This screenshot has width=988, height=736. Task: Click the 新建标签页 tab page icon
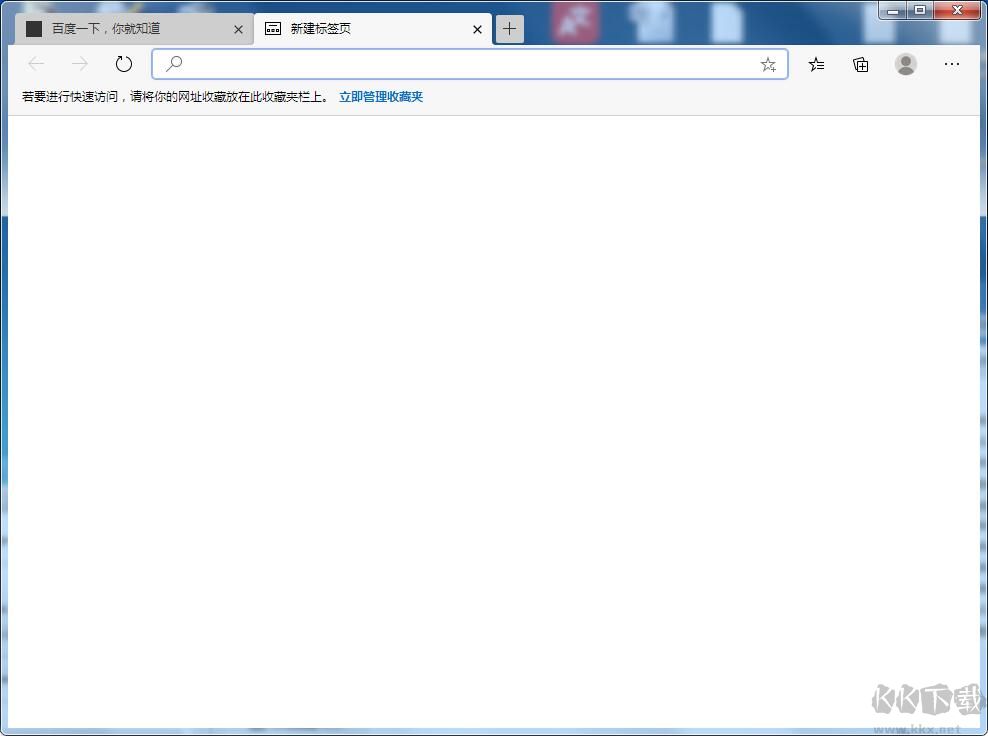click(273, 28)
